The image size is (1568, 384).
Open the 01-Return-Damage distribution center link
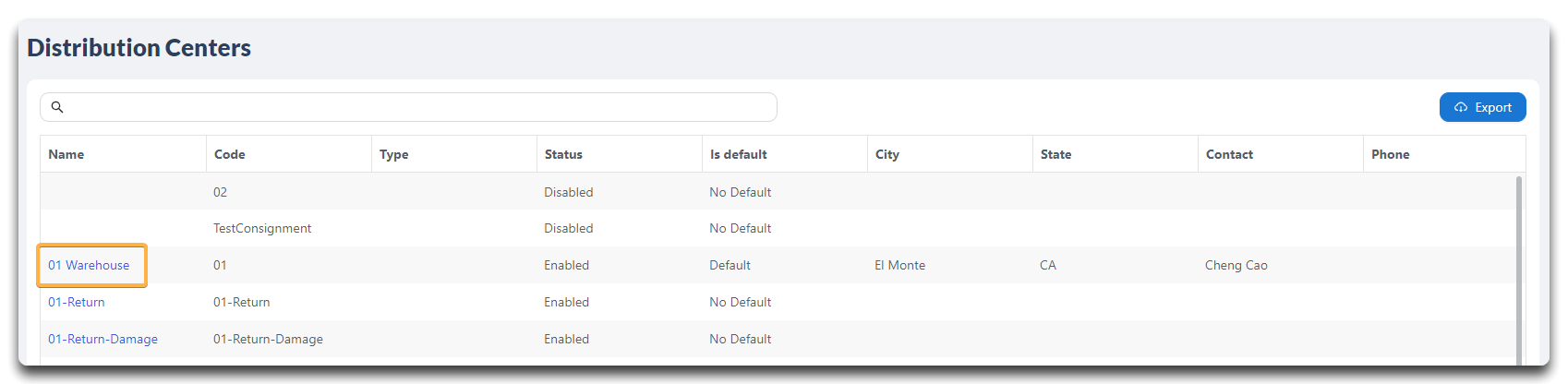point(103,339)
